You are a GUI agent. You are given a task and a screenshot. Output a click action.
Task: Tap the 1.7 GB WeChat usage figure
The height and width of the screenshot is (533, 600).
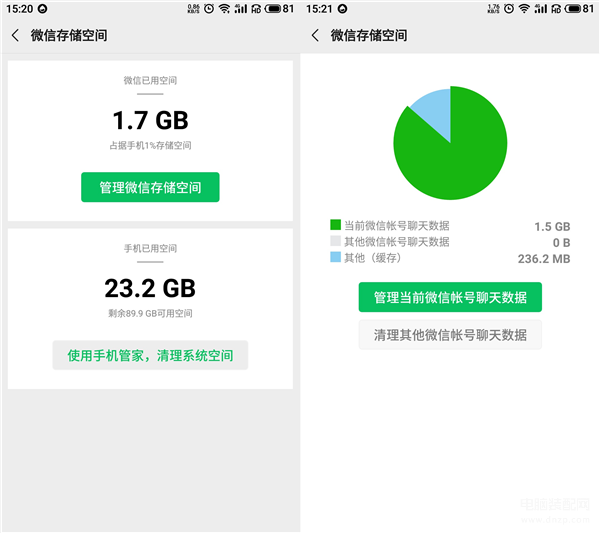(150, 120)
